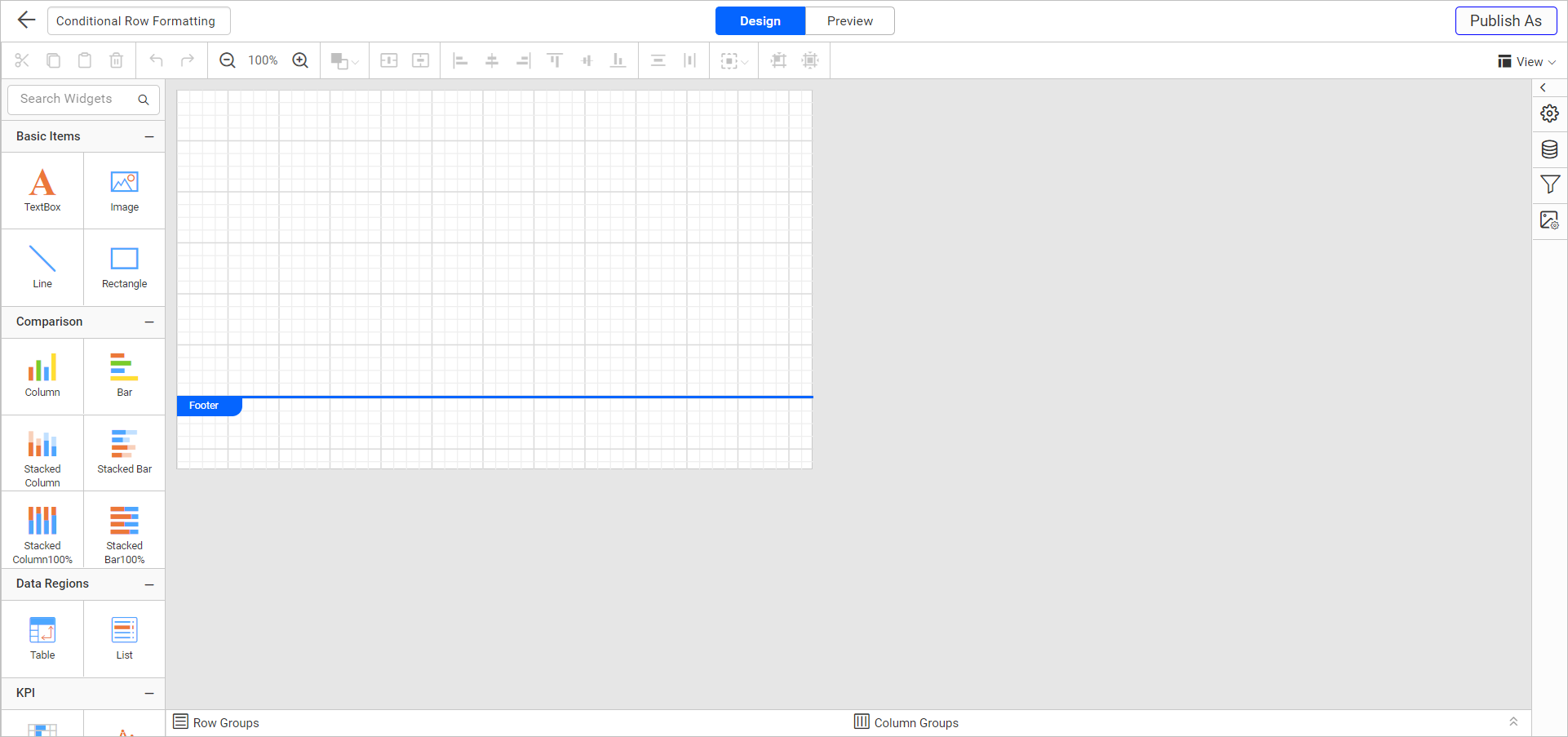Select the Line widget
1568x737 pixels.
click(x=42, y=268)
